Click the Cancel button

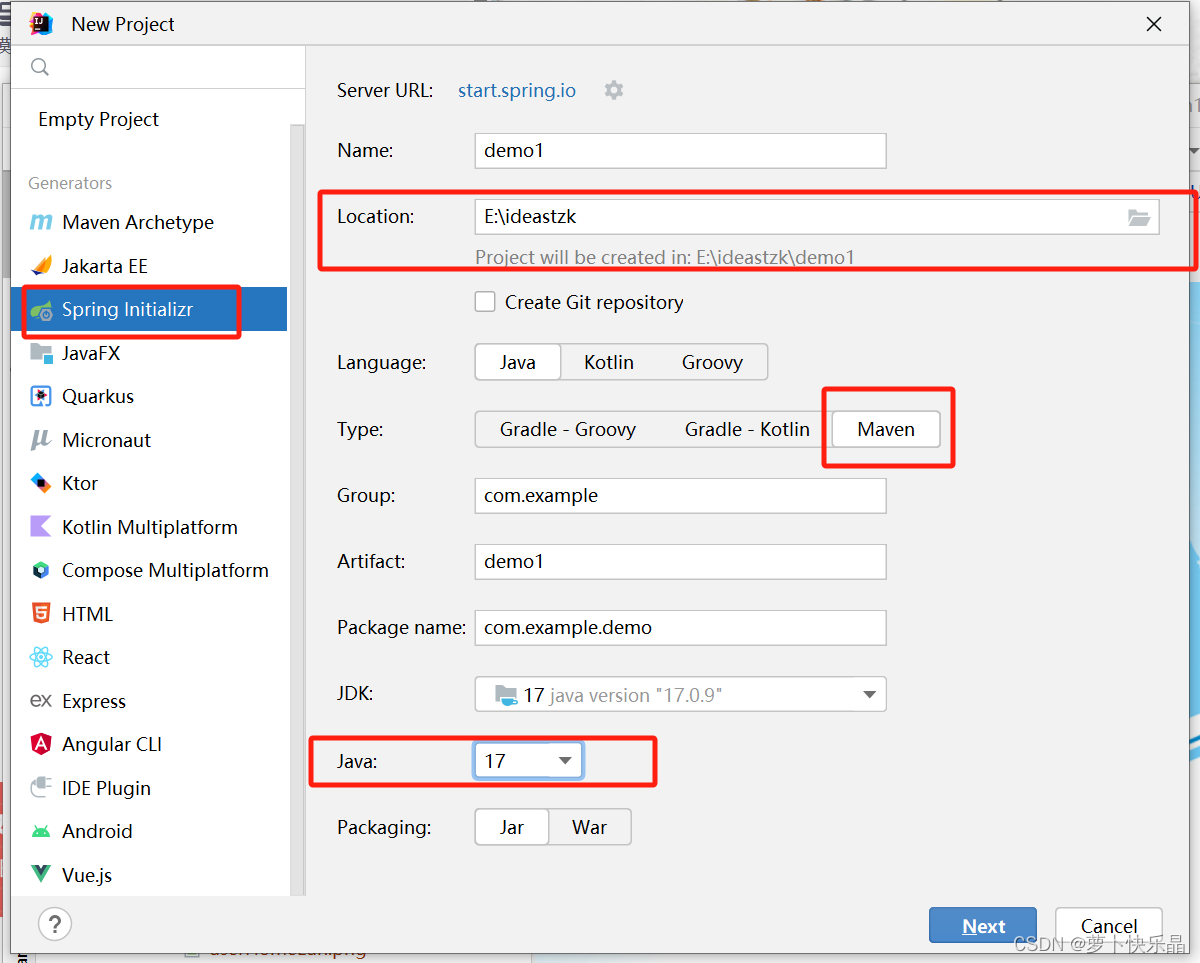[1108, 926]
